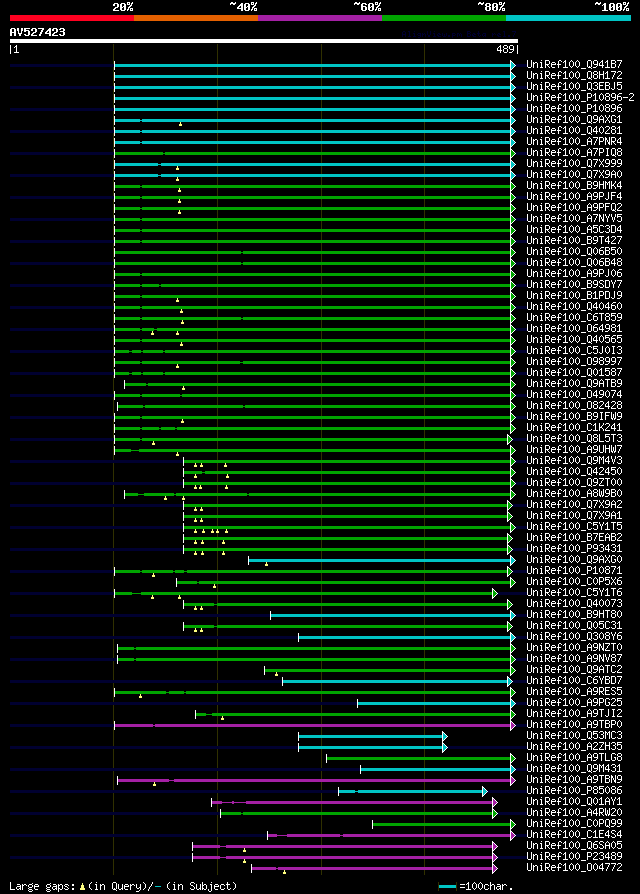Image resolution: width=640 pixels, height=894 pixels.
Task: Select hit label UniRef100_A2ZH35
Action: (x=574, y=747)
